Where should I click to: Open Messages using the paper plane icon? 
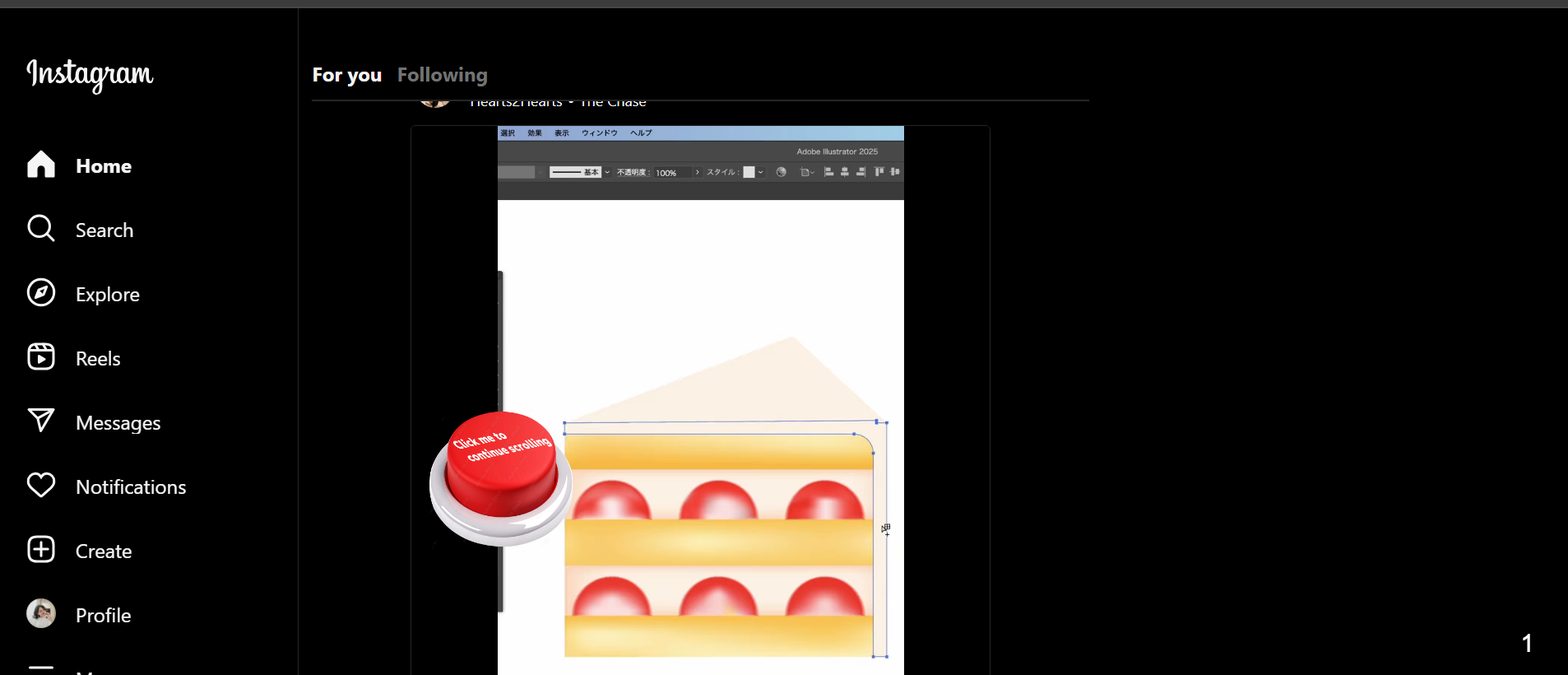[x=40, y=421]
